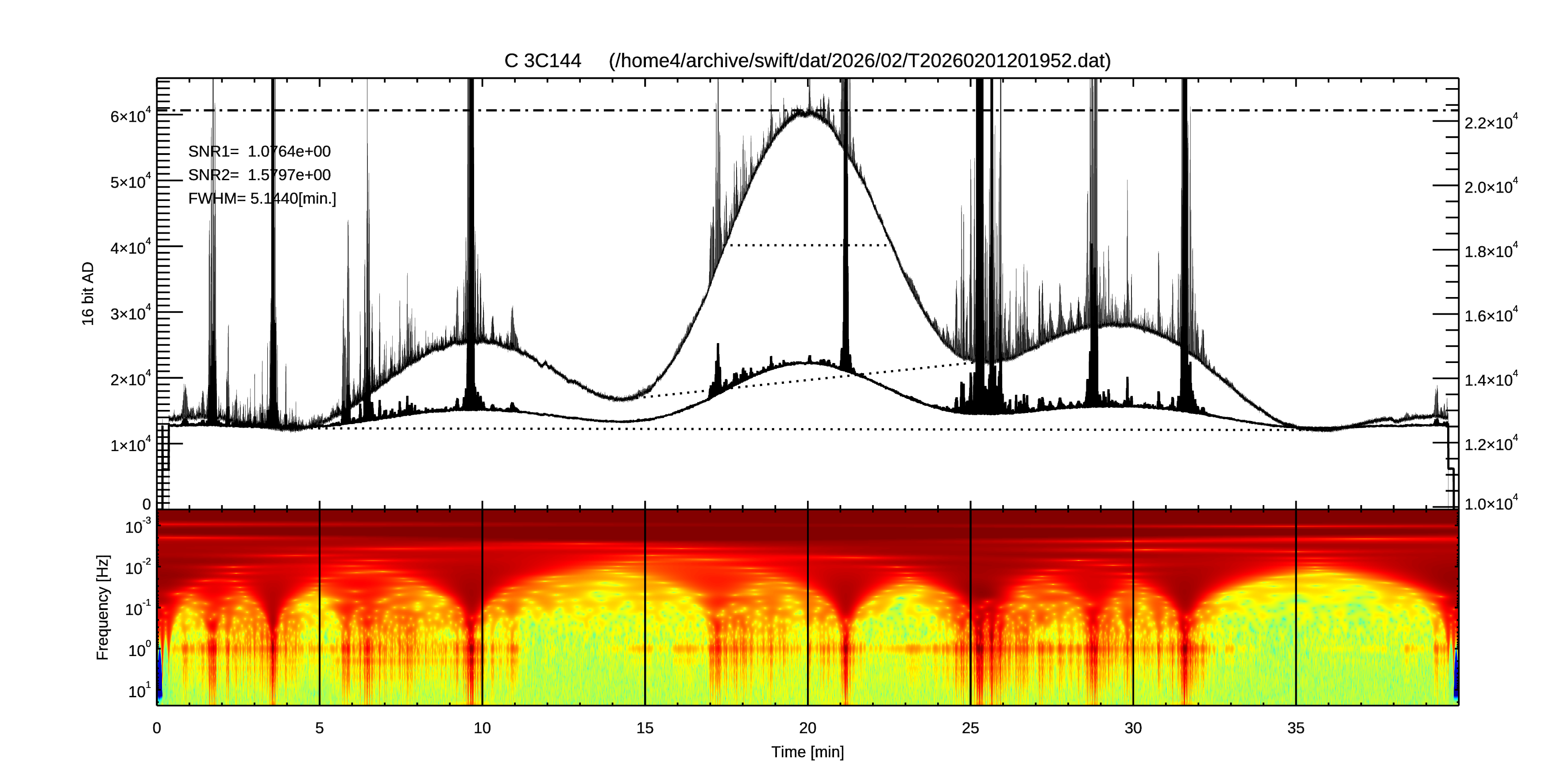1568x784 pixels.
Task: Click the 10^-3 frequency tick label
Action: click(x=138, y=526)
